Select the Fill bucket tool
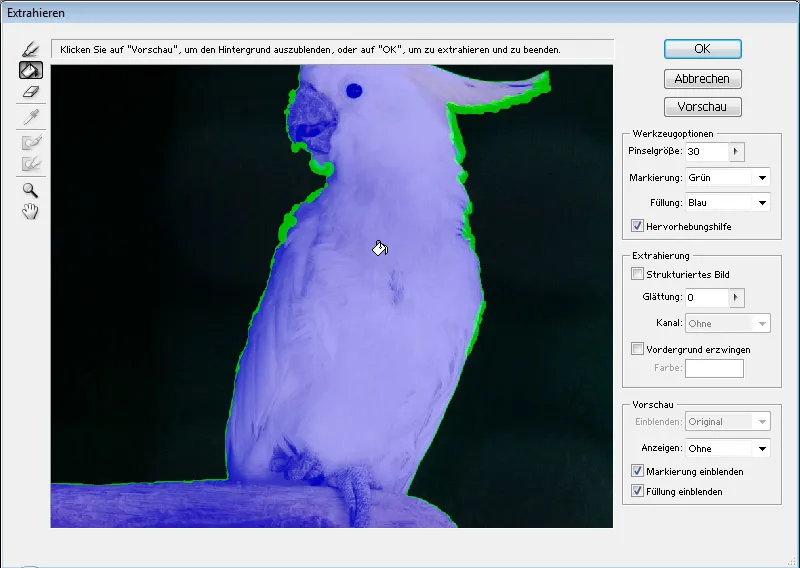The height and width of the screenshot is (568, 800). tap(31, 70)
